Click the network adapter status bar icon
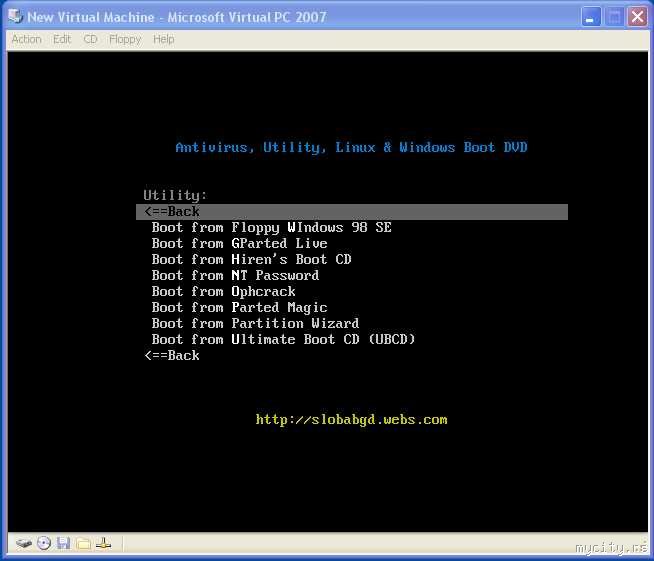Screen dimensions: 654x561 (103, 543)
